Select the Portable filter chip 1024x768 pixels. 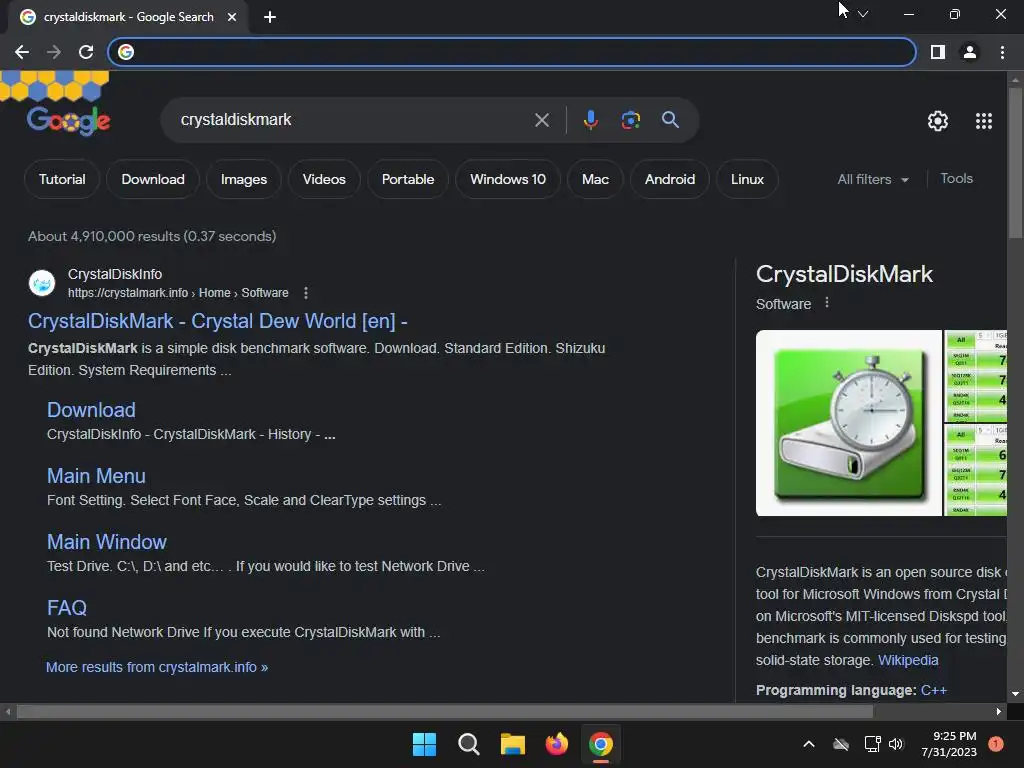click(408, 180)
